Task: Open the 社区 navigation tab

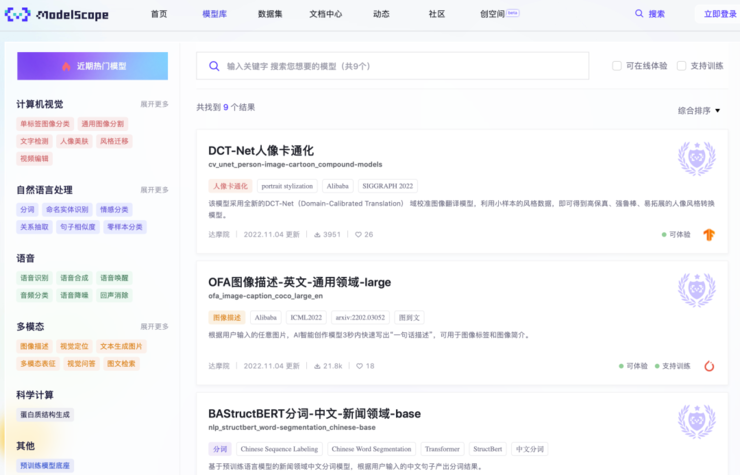Action: coord(437,14)
